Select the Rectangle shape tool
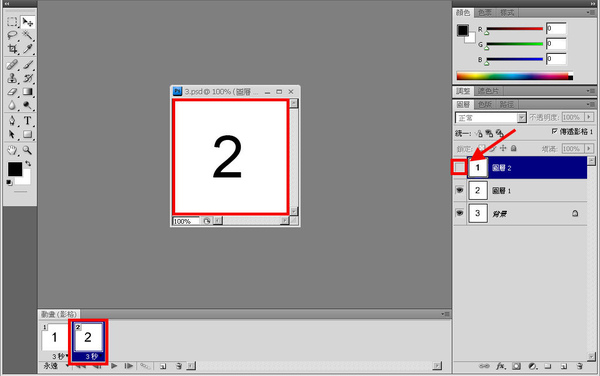Image resolution: width=600 pixels, height=376 pixels. click(28, 134)
